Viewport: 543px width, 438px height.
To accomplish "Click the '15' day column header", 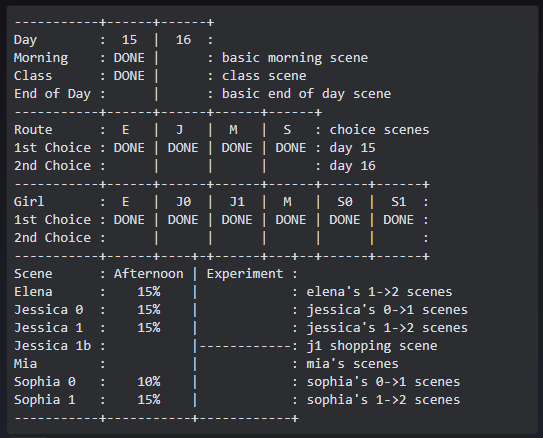I will tap(129, 40).
